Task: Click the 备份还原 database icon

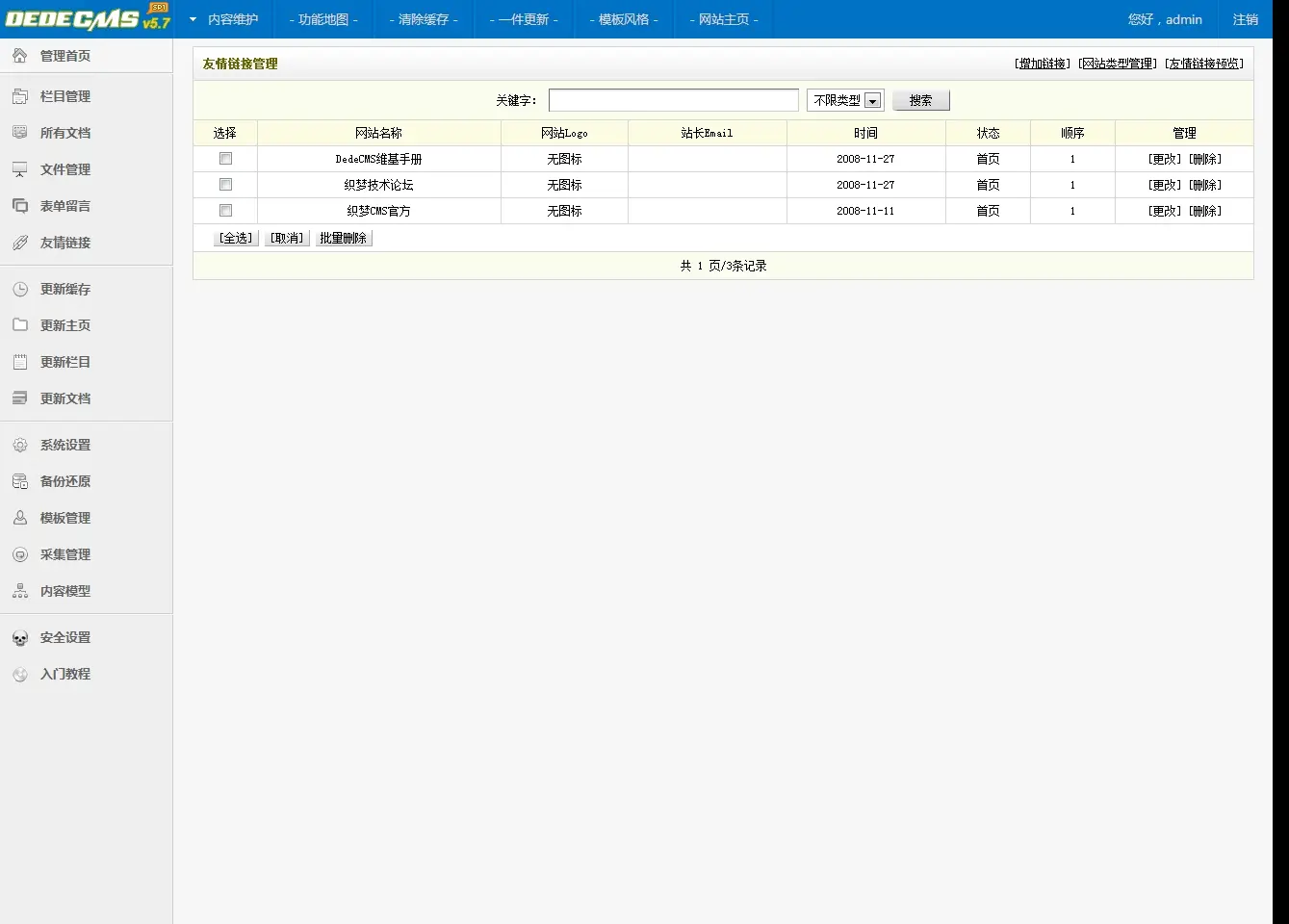Action: (x=19, y=481)
